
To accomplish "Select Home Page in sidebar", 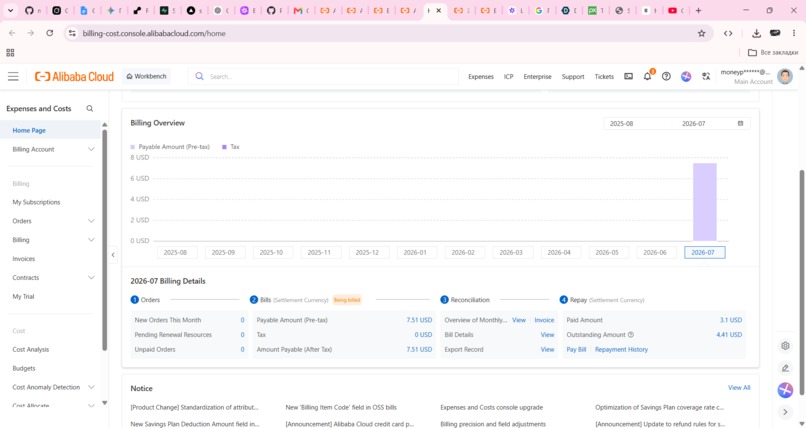I will coord(50,131).
